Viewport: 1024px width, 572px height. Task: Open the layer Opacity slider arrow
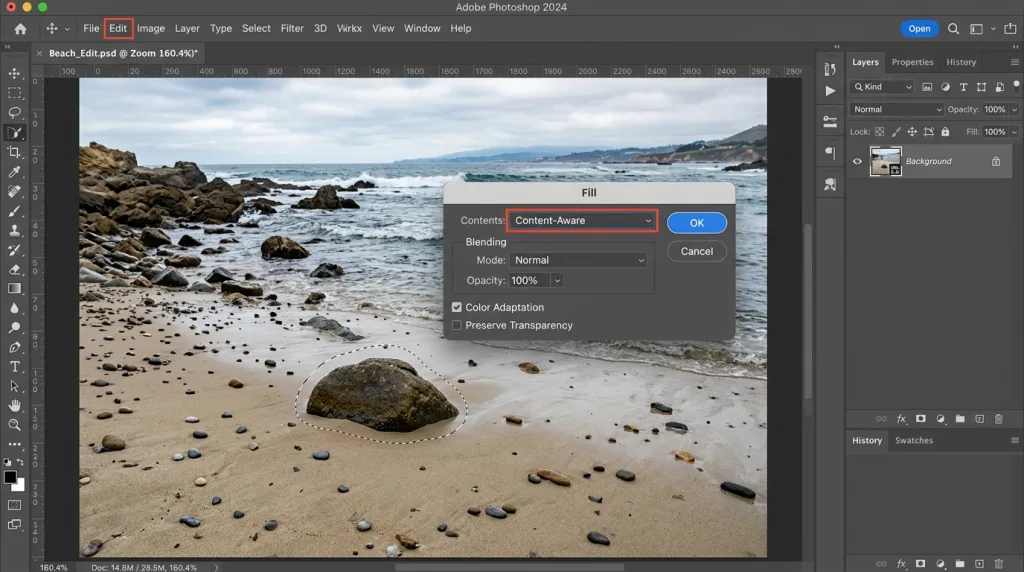click(1014, 110)
